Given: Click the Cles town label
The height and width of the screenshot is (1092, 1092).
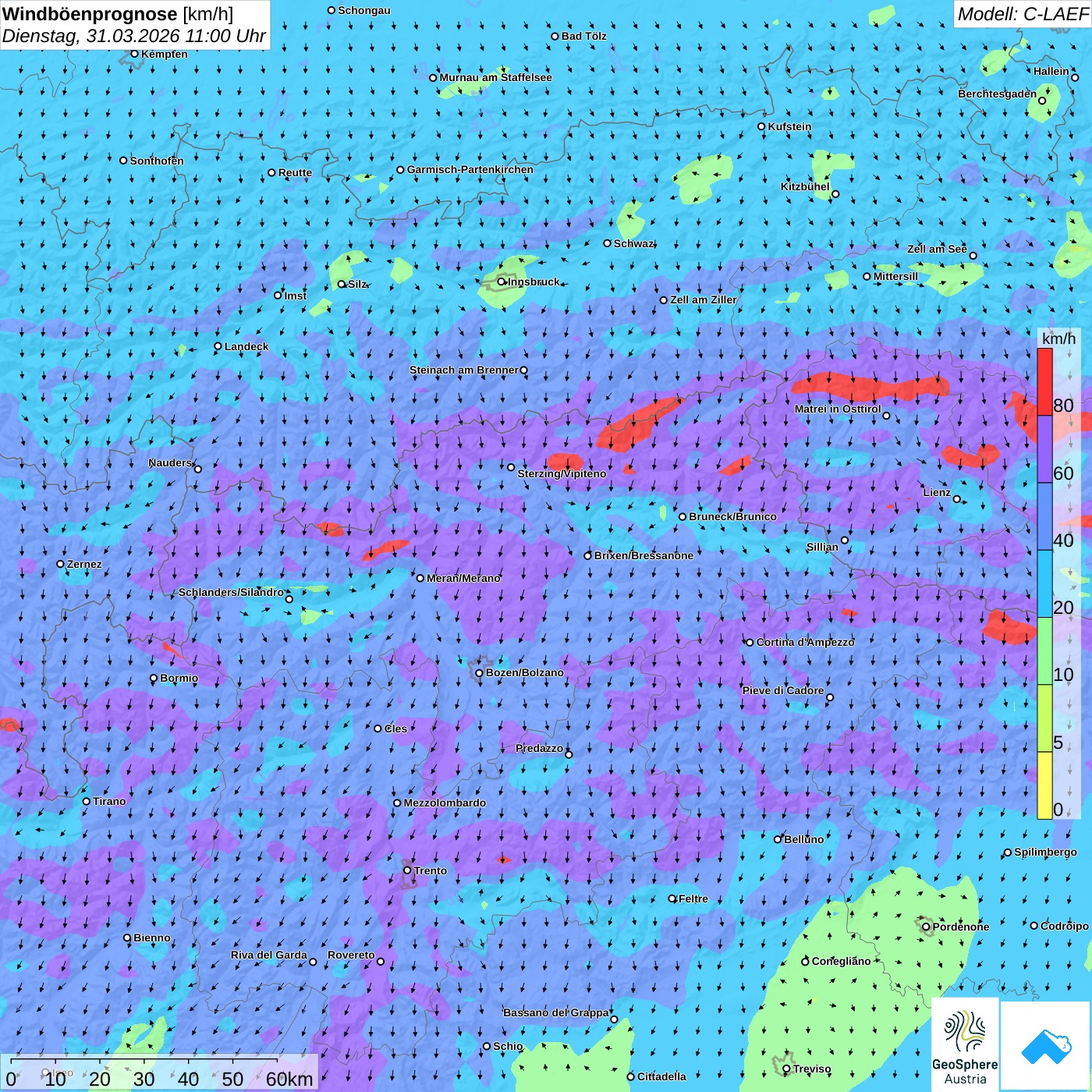Looking at the screenshot, I should pyautogui.click(x=395, y=729).
